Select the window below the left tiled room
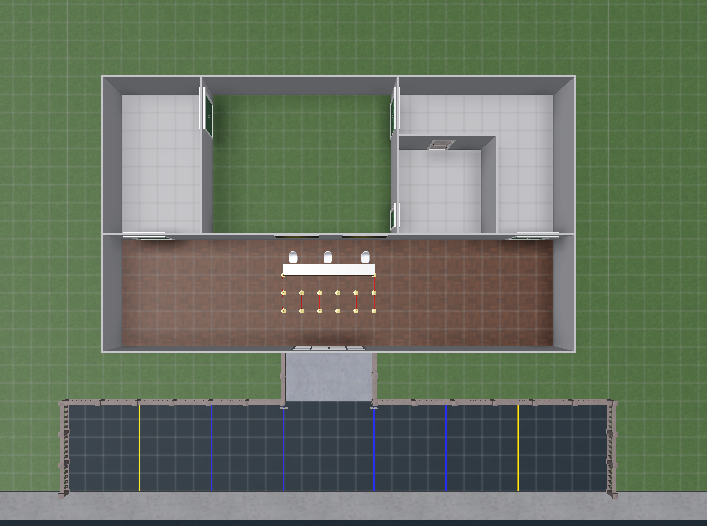This screenshot has width=707, height=526. (x=147, y=236)
